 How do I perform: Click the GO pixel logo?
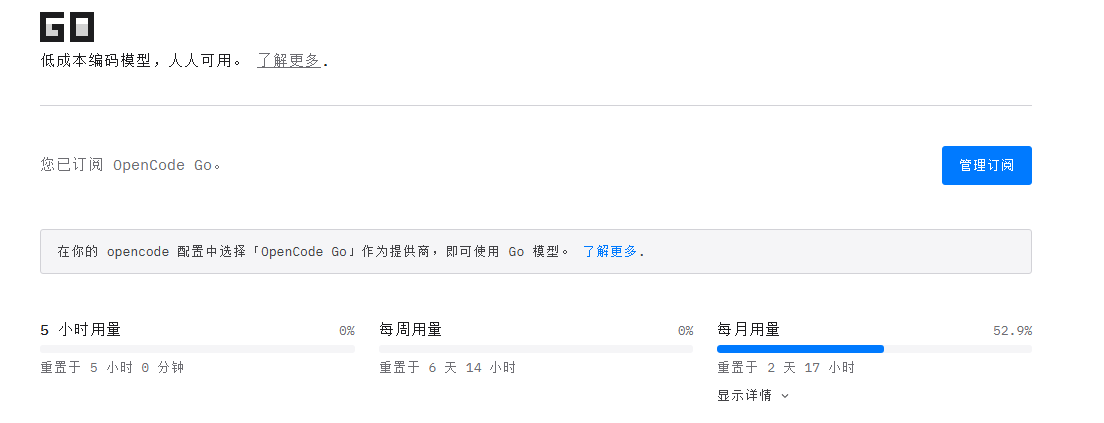coord(67,27)
